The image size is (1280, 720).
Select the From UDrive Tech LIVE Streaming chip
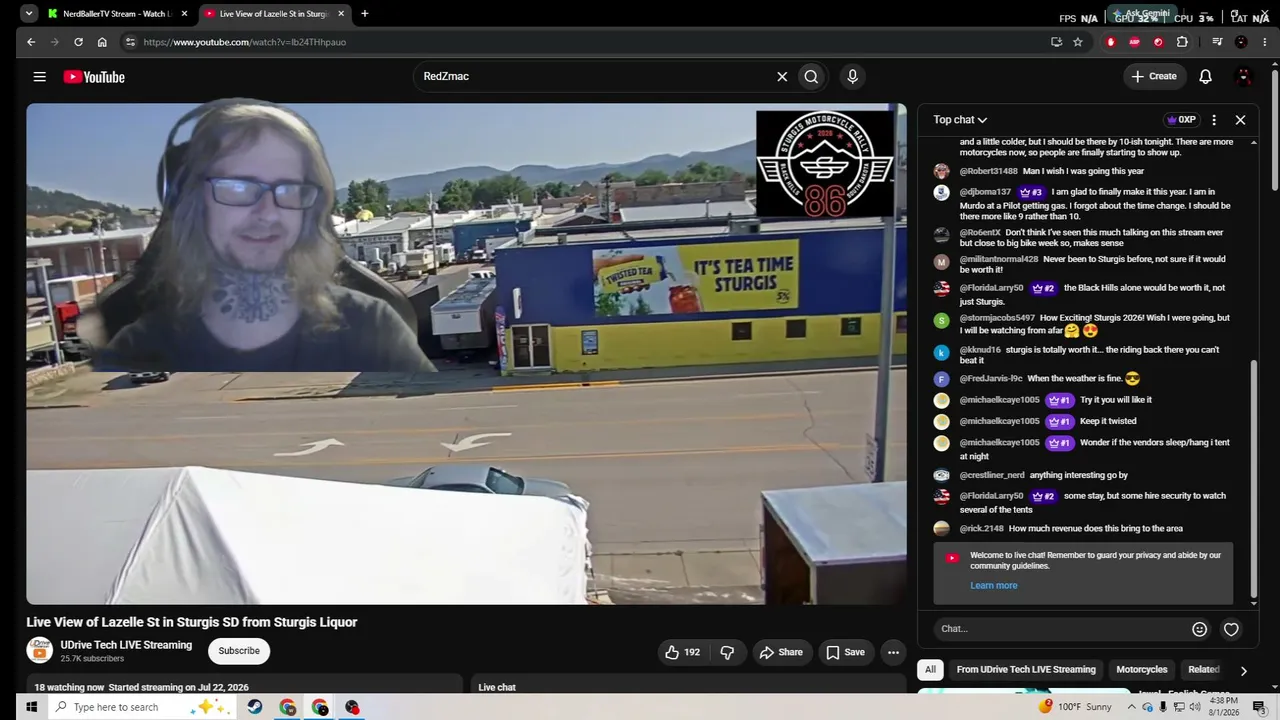click(1026, 670)
